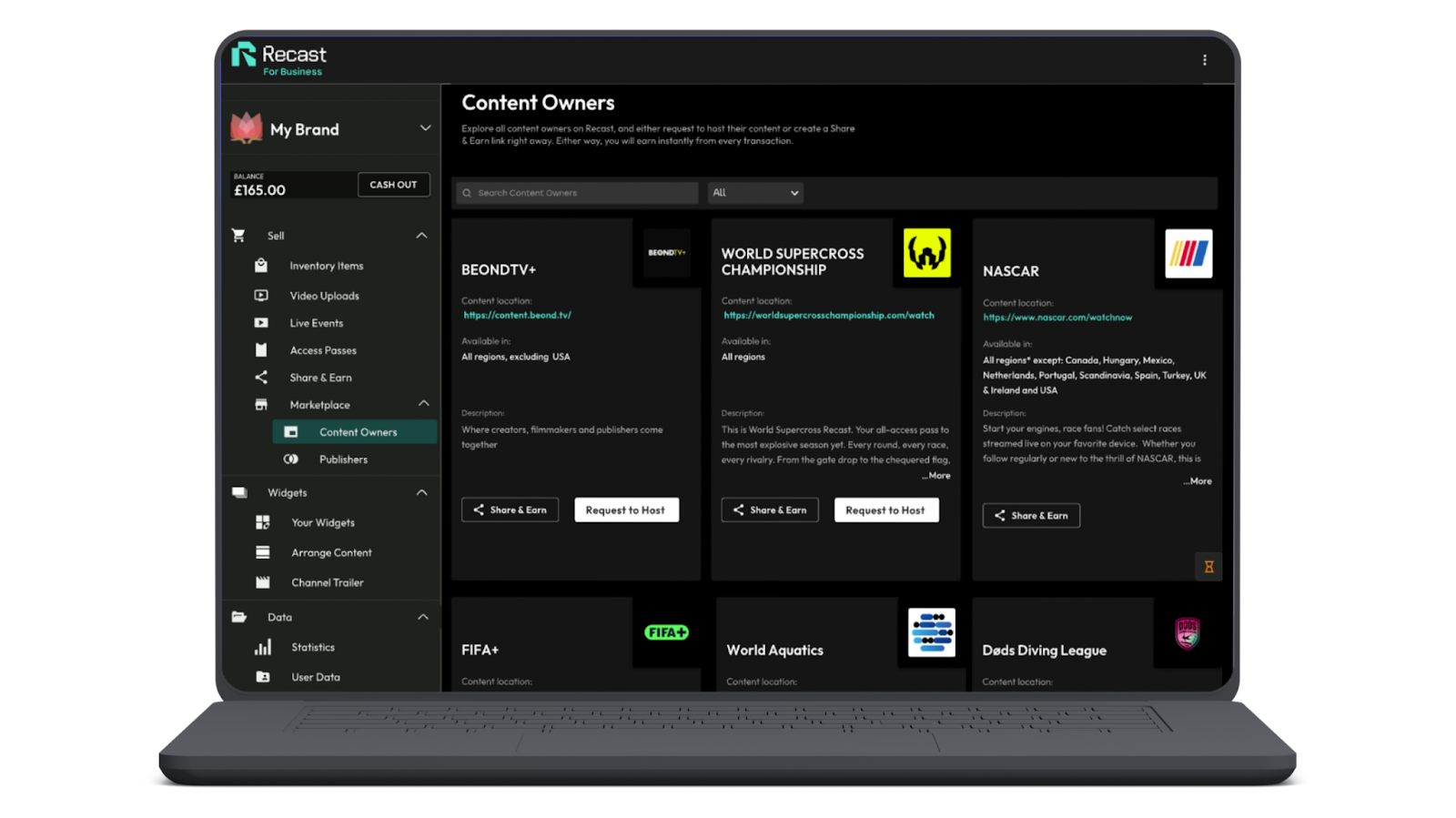The image size is (1456, 818).
Task: Open Live Events menu entry
Action: click(317, 323)
